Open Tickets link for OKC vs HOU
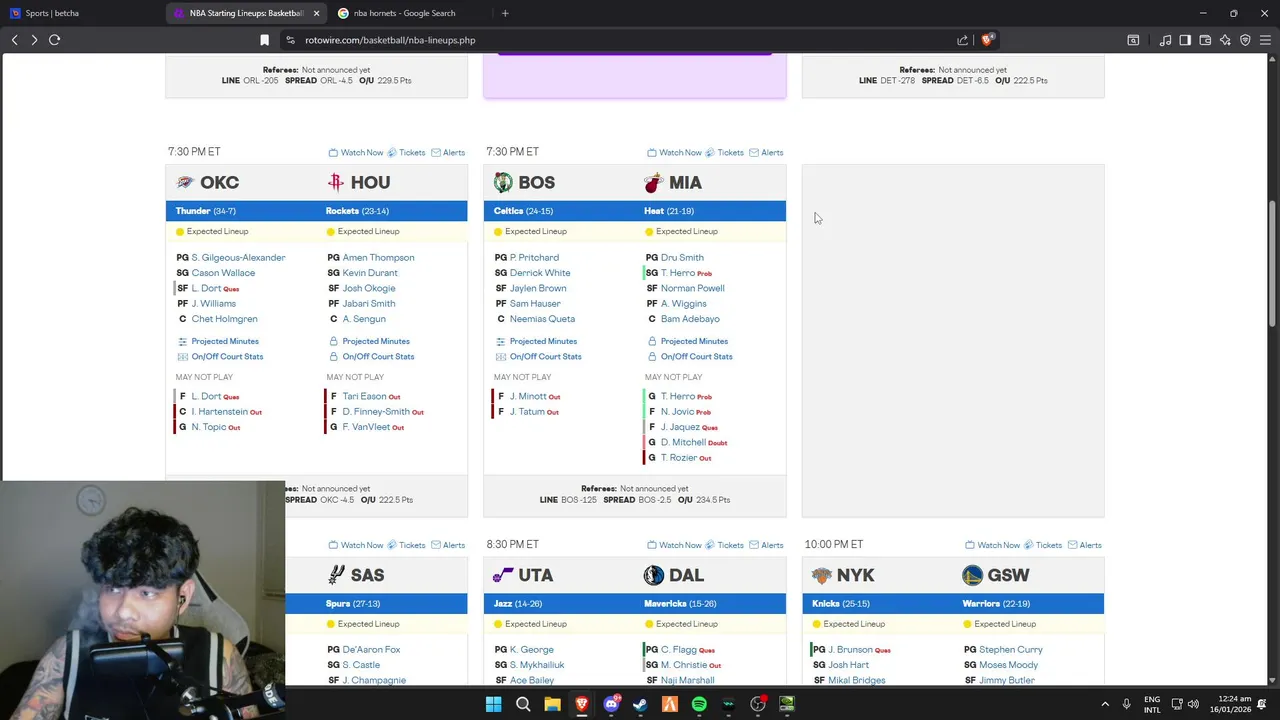This screenshot has height=720, width=1280. 406,153
